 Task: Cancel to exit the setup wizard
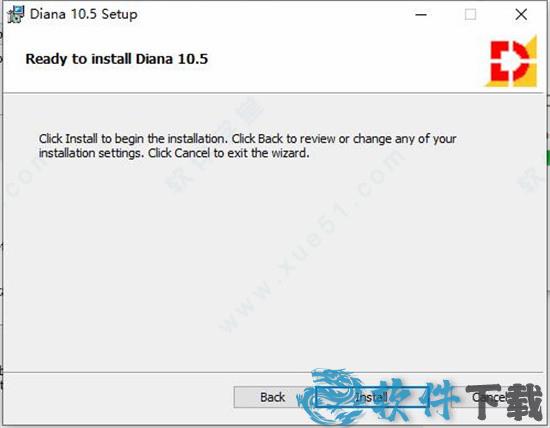tap(491, 397)
